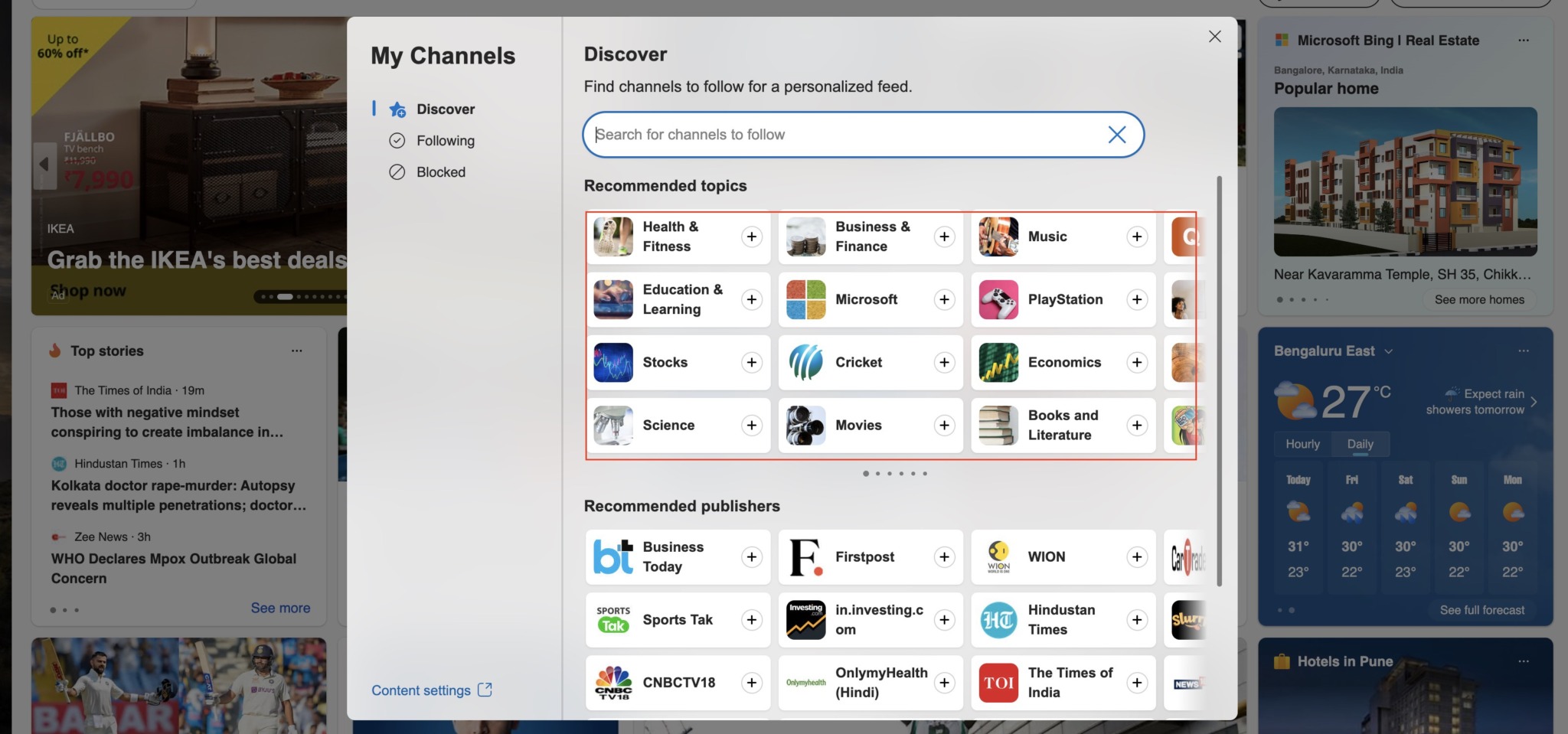Click the dialog vertical scrollbar
This screenshot has height=734, width=1568.
(x=1219, y=383)
